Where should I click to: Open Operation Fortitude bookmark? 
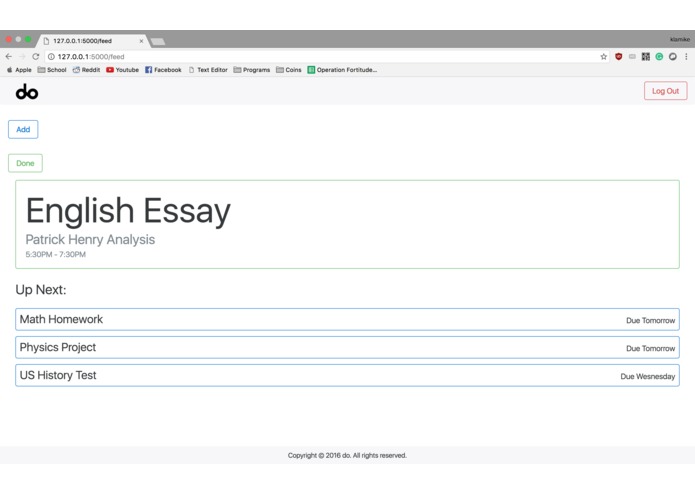(x=342, y=70)
